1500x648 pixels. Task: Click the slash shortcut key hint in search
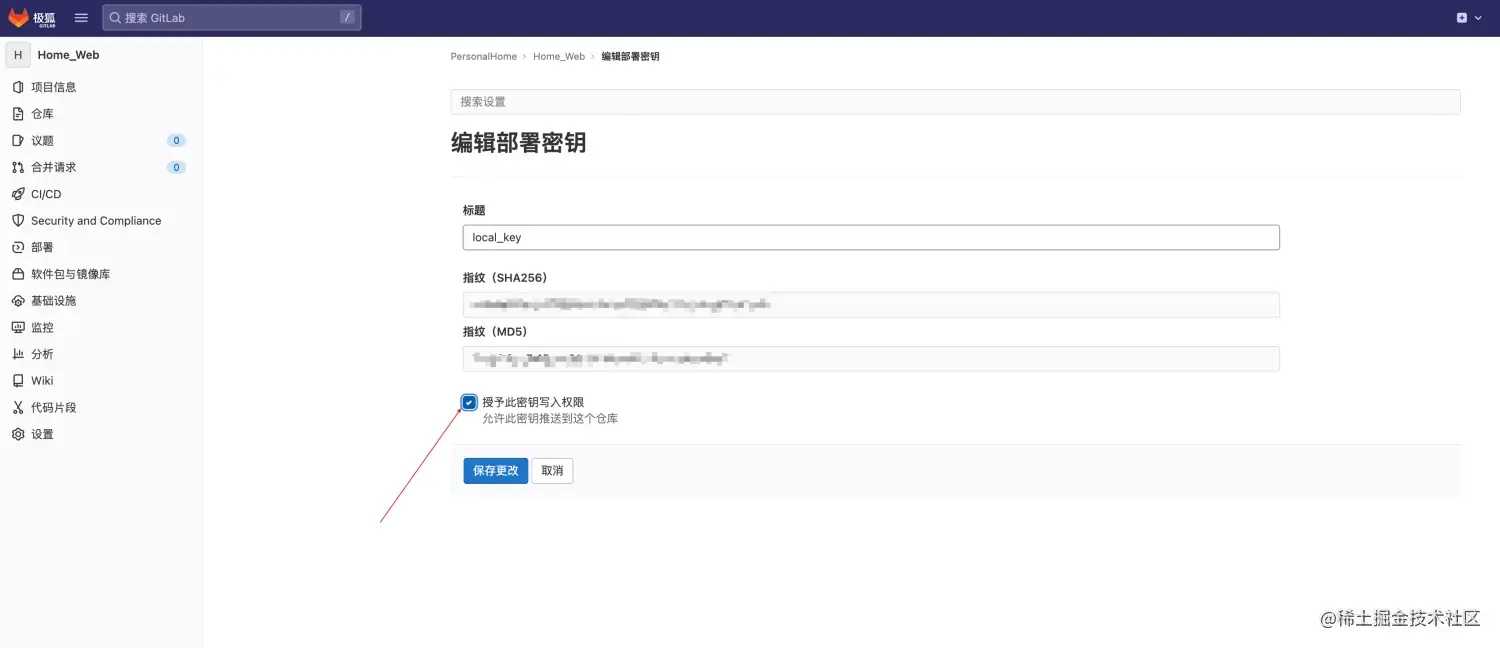346,17
